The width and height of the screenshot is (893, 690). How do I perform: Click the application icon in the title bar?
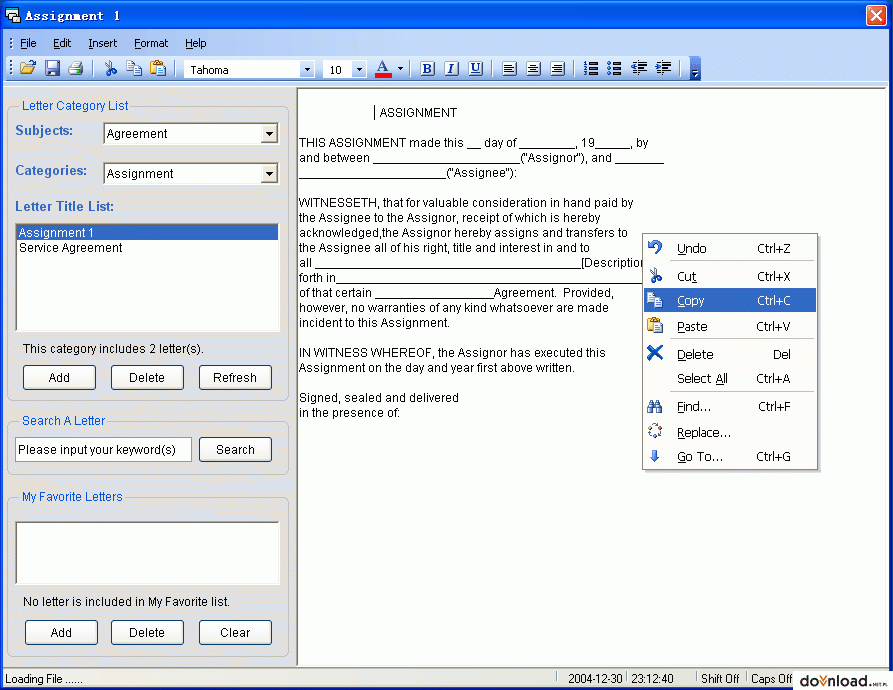pos(13,15)
